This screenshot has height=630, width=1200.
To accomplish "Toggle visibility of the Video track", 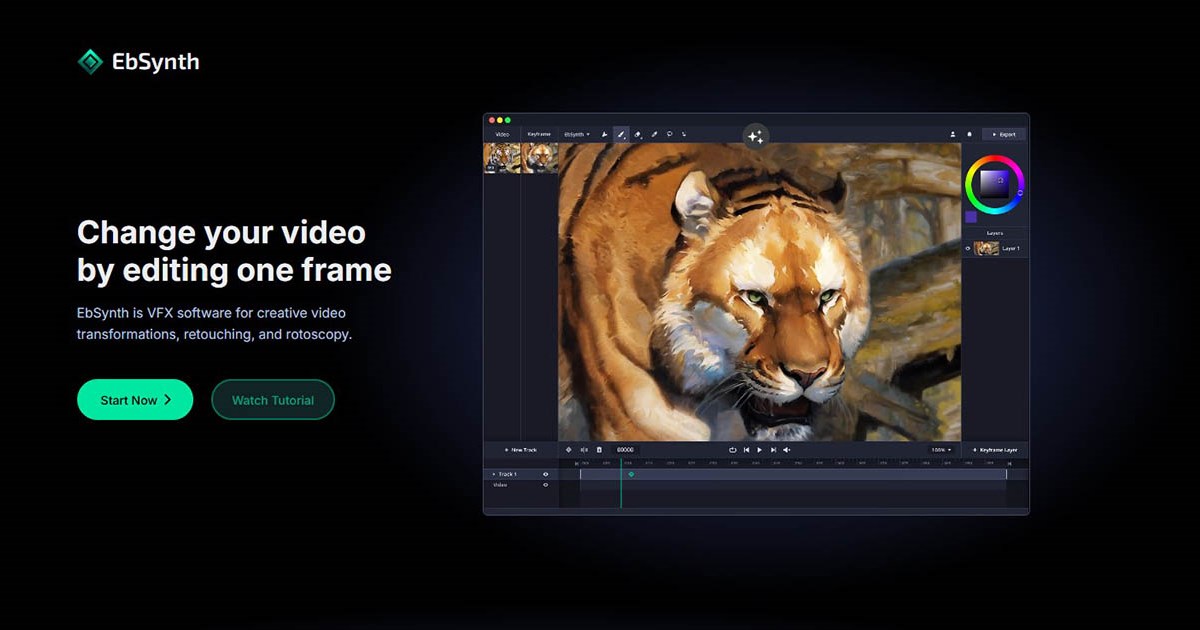I will [x=545, y=485].
